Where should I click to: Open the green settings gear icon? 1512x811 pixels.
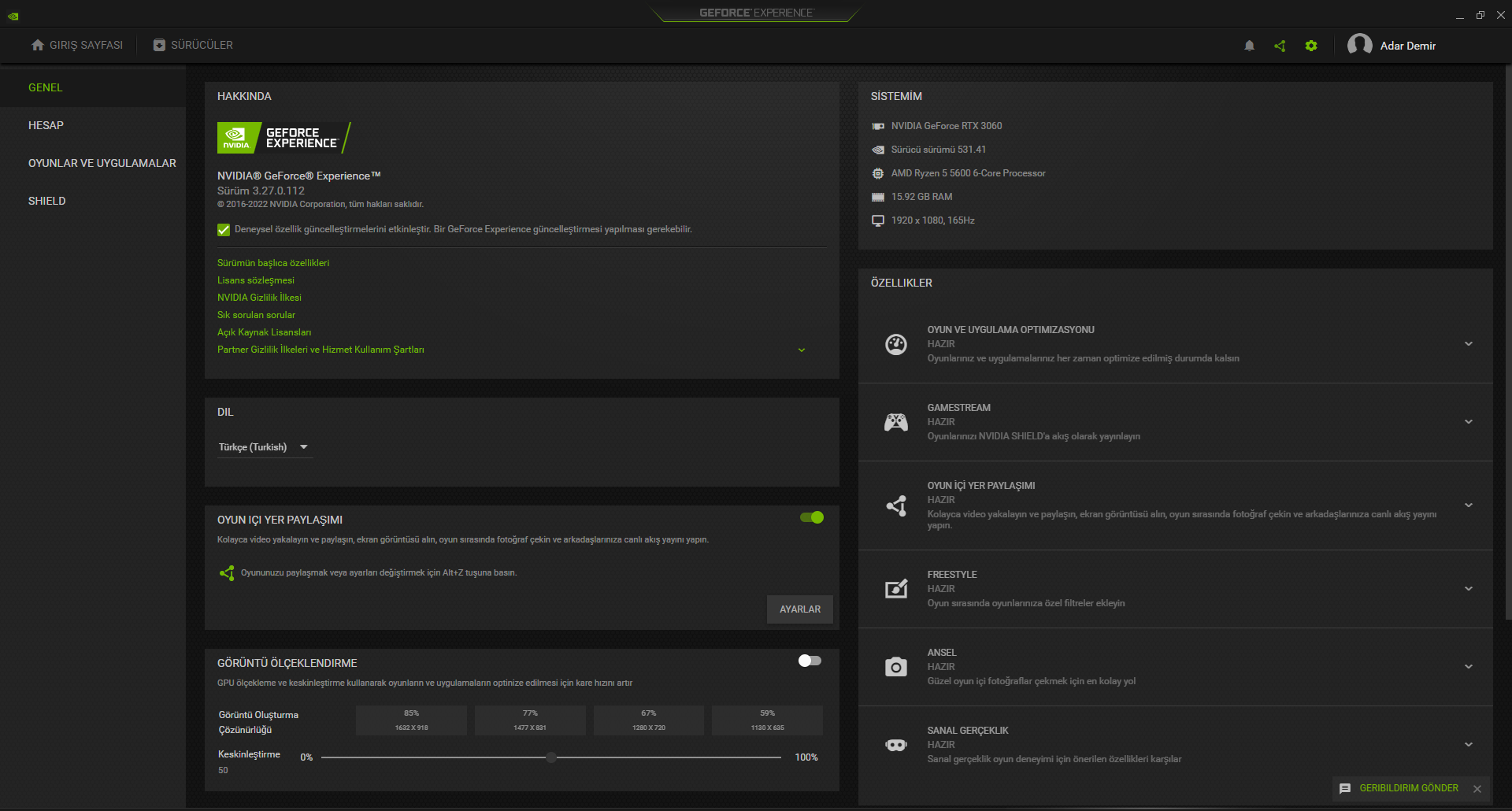[1311, 46]
